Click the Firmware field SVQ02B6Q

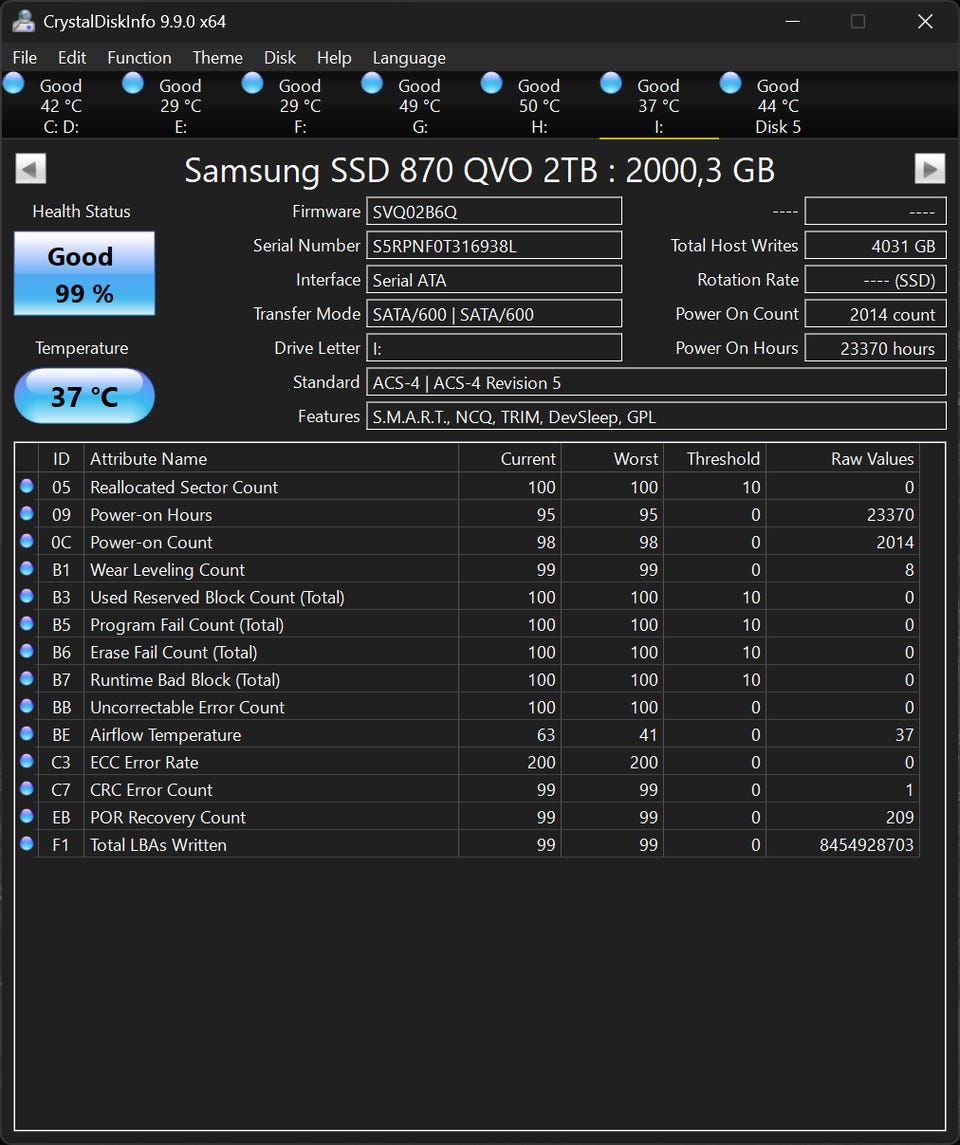coord(494,211)
